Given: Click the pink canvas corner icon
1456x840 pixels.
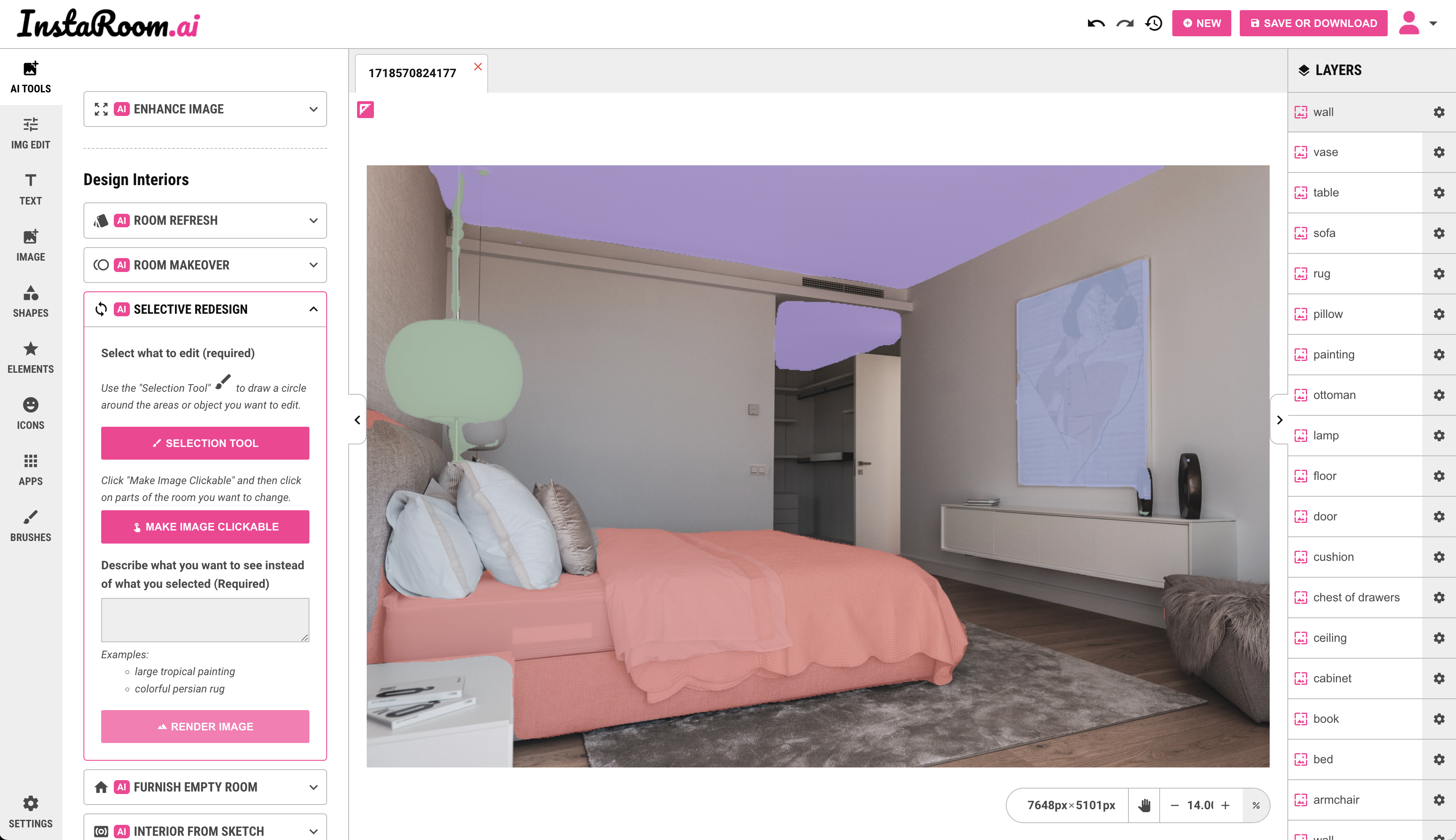Looking at the screenshot, I should 365,110.
